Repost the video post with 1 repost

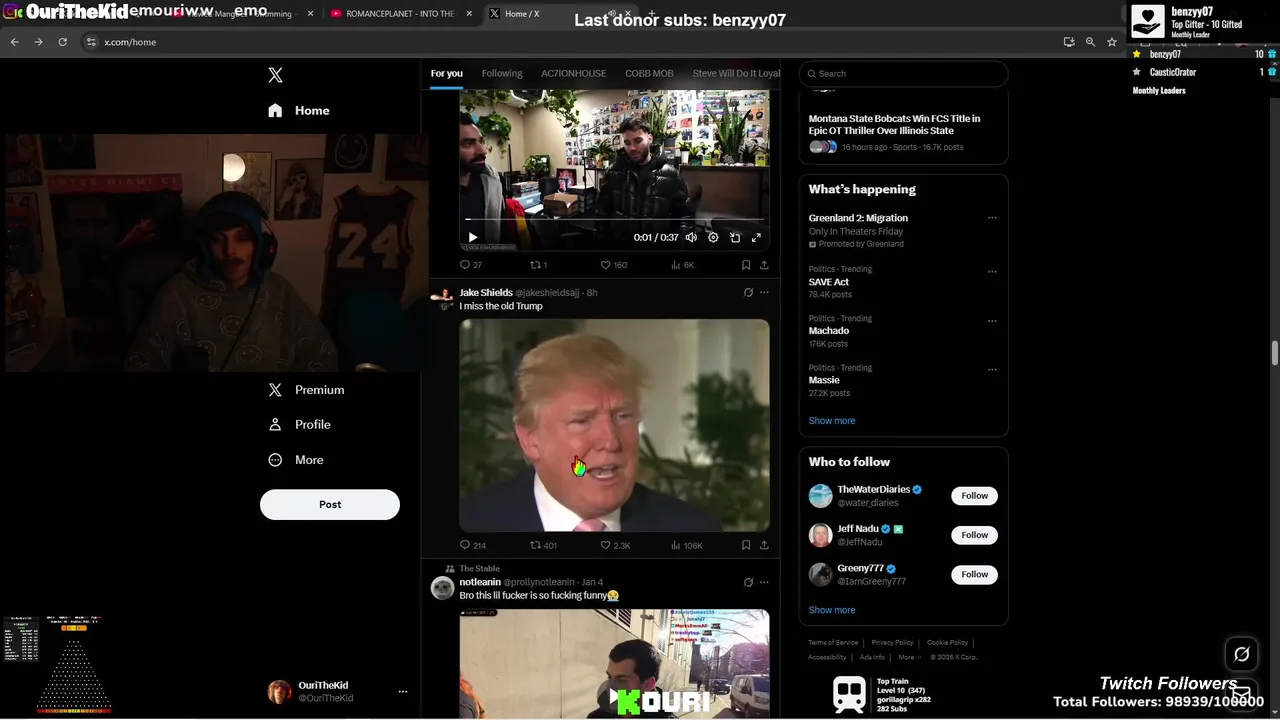pyautogui.click(x=538, y=265)
